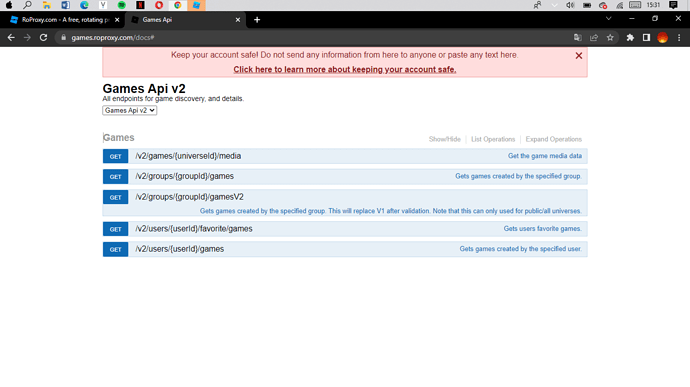Click Gets games created by specified group description
The height and width of the screenshot is (387, 690).
pos(518,176)
